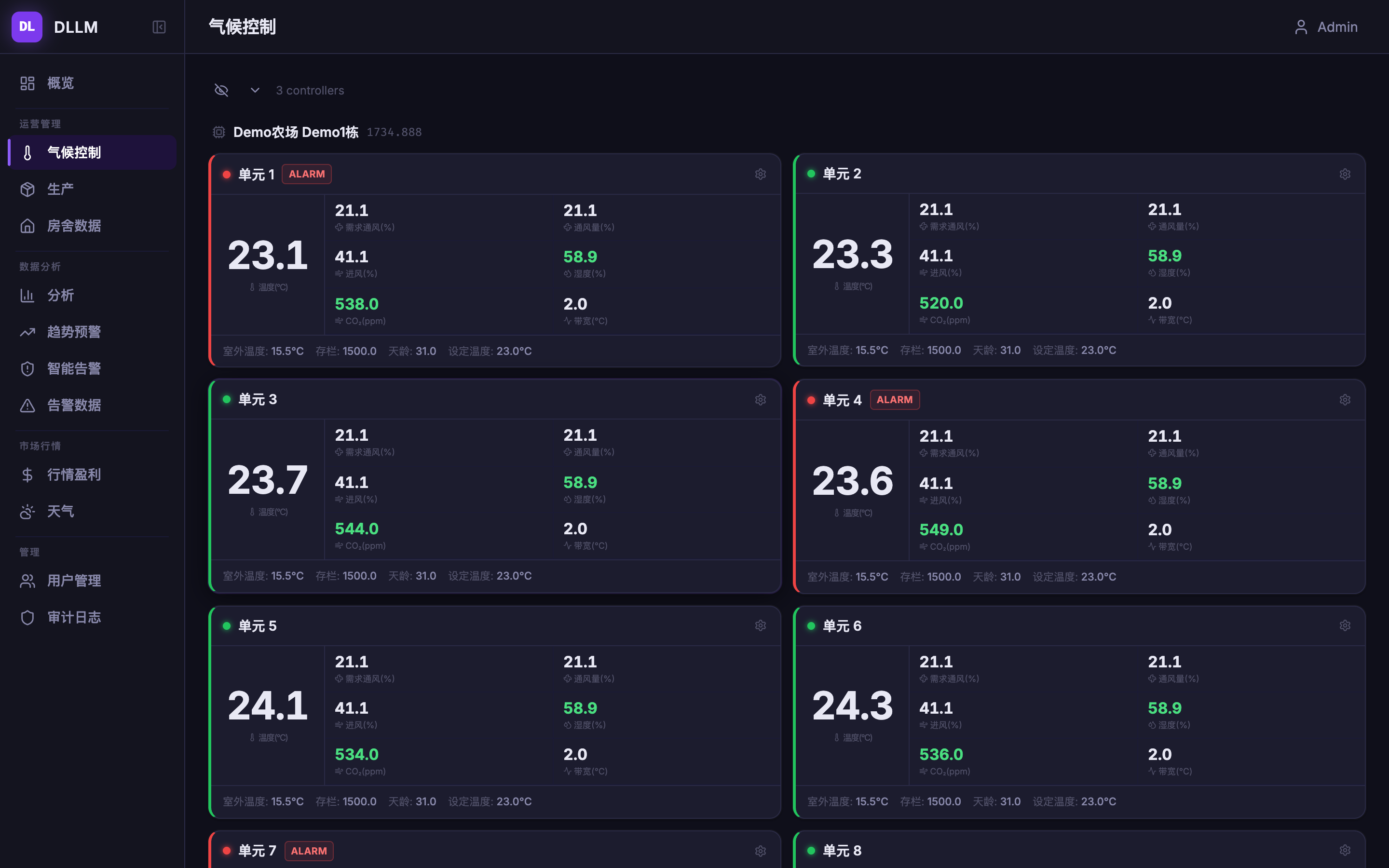Check the 天气 weather page
1389x868 pixels.
(x=92, y=512)
